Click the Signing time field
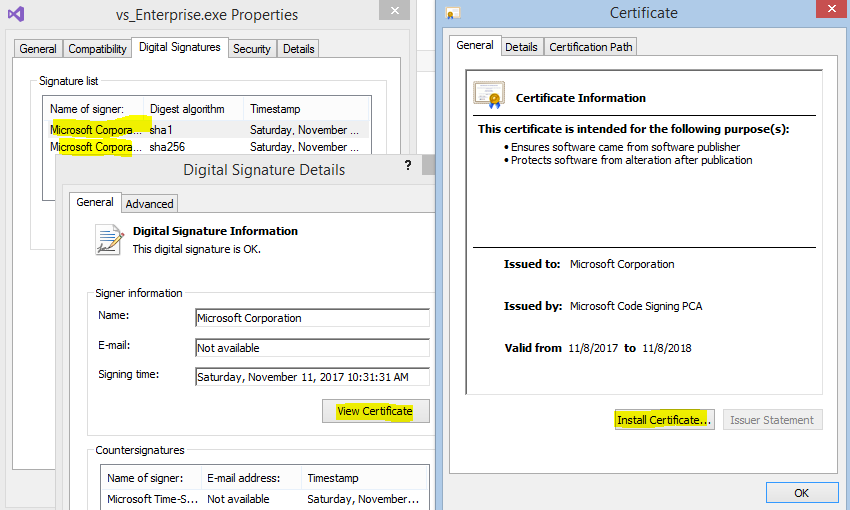 (312, 377)
